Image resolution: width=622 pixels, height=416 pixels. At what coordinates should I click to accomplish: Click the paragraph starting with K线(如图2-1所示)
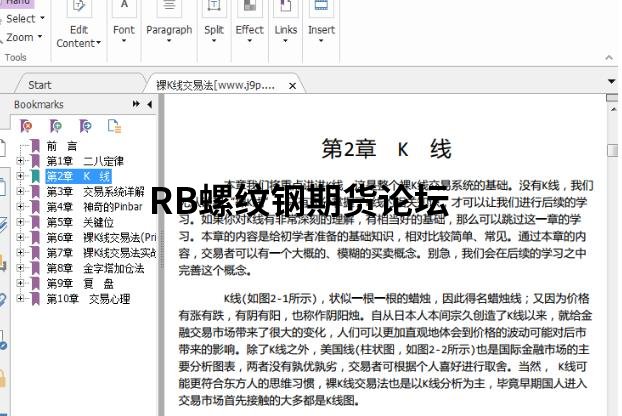click(x=385, y=349)
